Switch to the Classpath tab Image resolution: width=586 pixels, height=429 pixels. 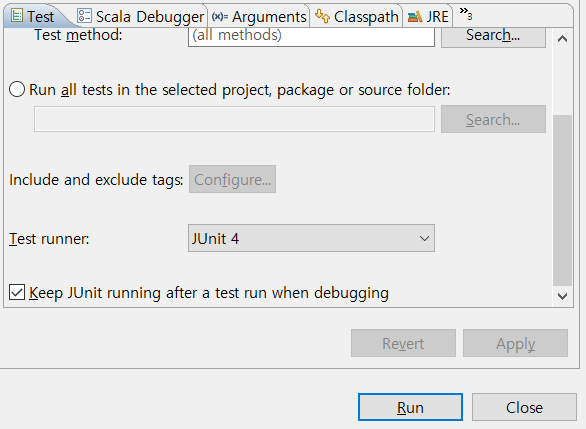click(x=357, y=16)
